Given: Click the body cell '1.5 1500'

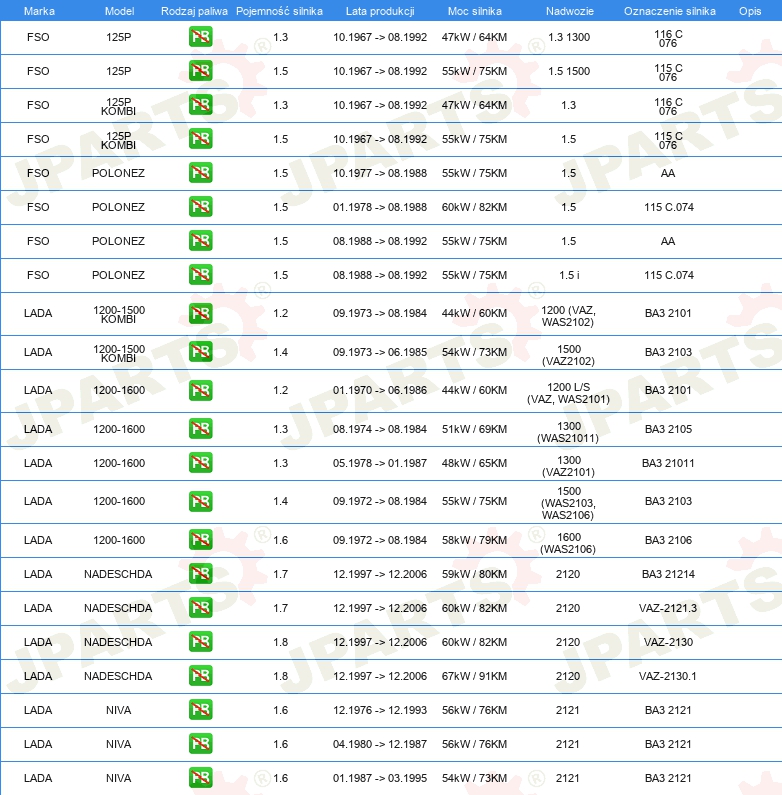Looking at the screenshot, I should pos(569,71).
